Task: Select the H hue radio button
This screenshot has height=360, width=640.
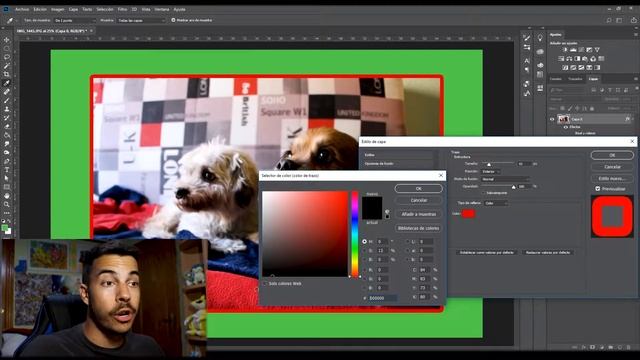Action: (x=364, y=242)
